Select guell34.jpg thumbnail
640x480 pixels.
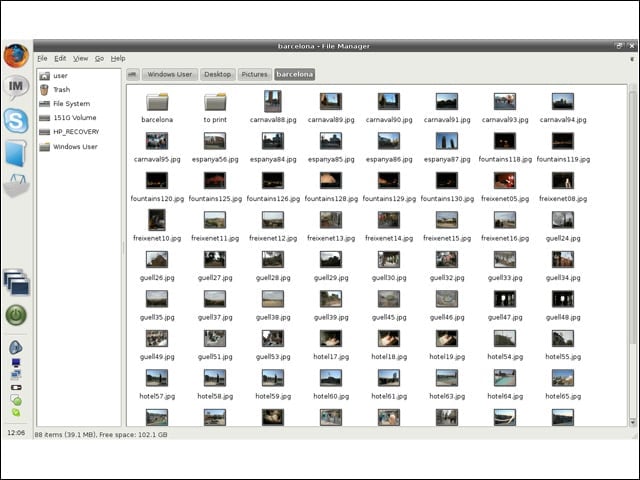click(x=563, y=260)
